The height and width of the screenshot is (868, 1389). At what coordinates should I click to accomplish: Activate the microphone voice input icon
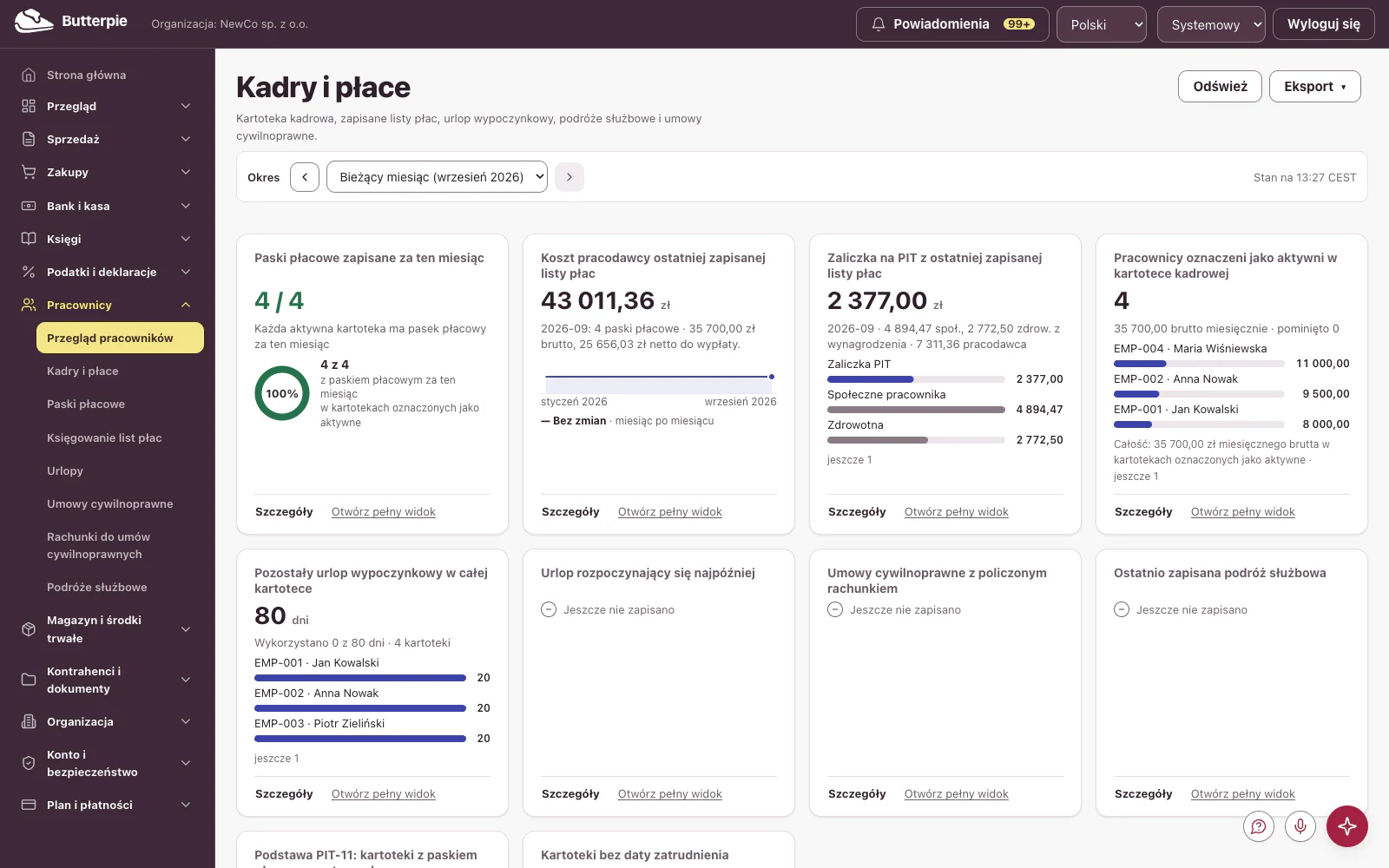pos(1300,826)
